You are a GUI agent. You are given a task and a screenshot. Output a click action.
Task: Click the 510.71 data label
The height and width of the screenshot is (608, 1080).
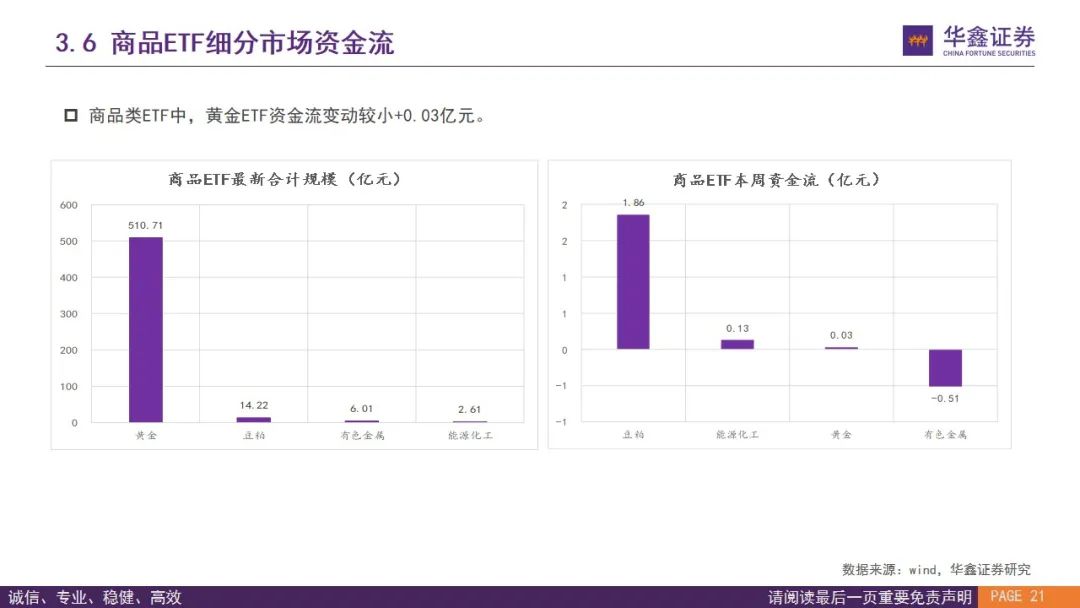pos(145,226)
